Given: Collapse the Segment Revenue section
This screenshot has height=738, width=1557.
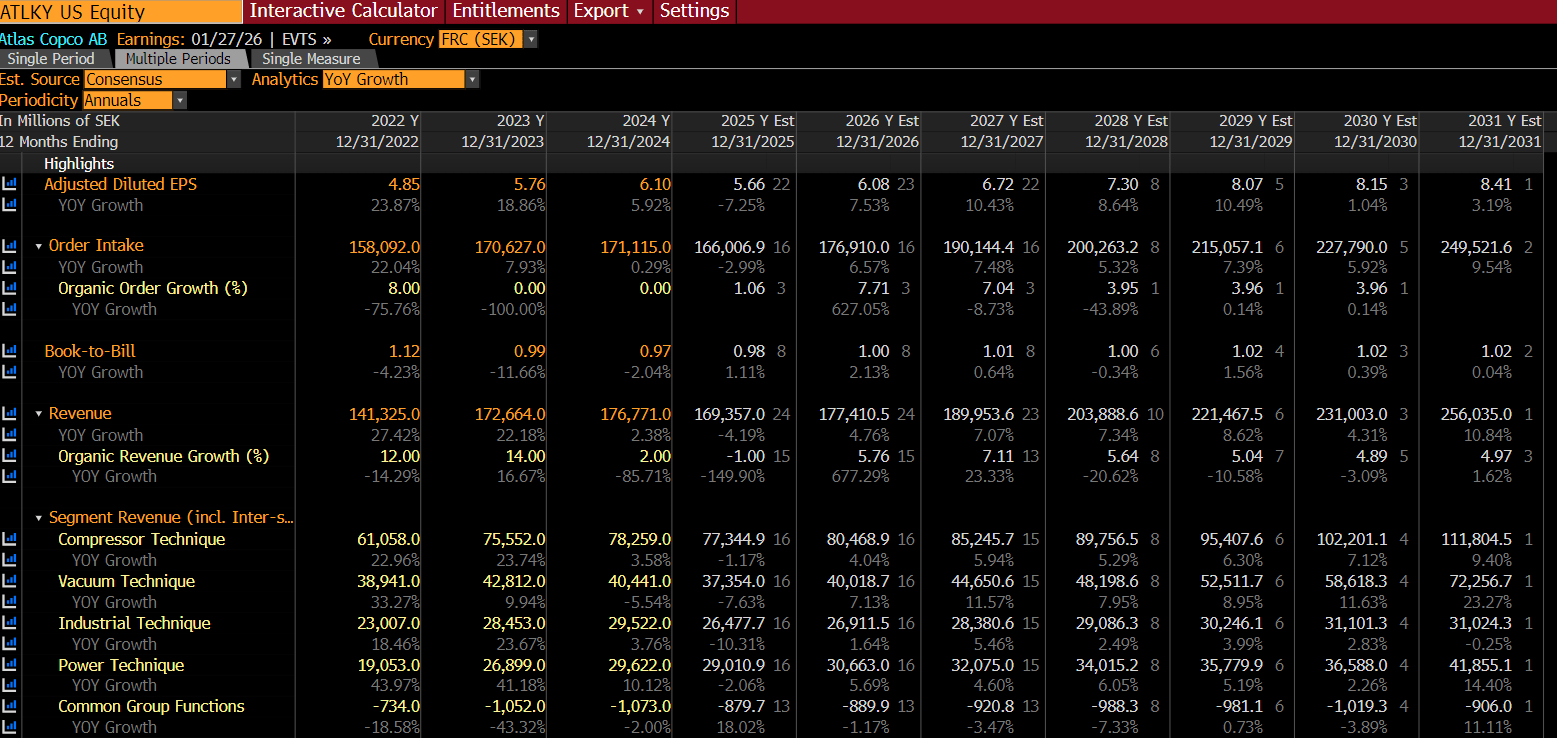Looking at the screenshot, I should click(38, 517).
